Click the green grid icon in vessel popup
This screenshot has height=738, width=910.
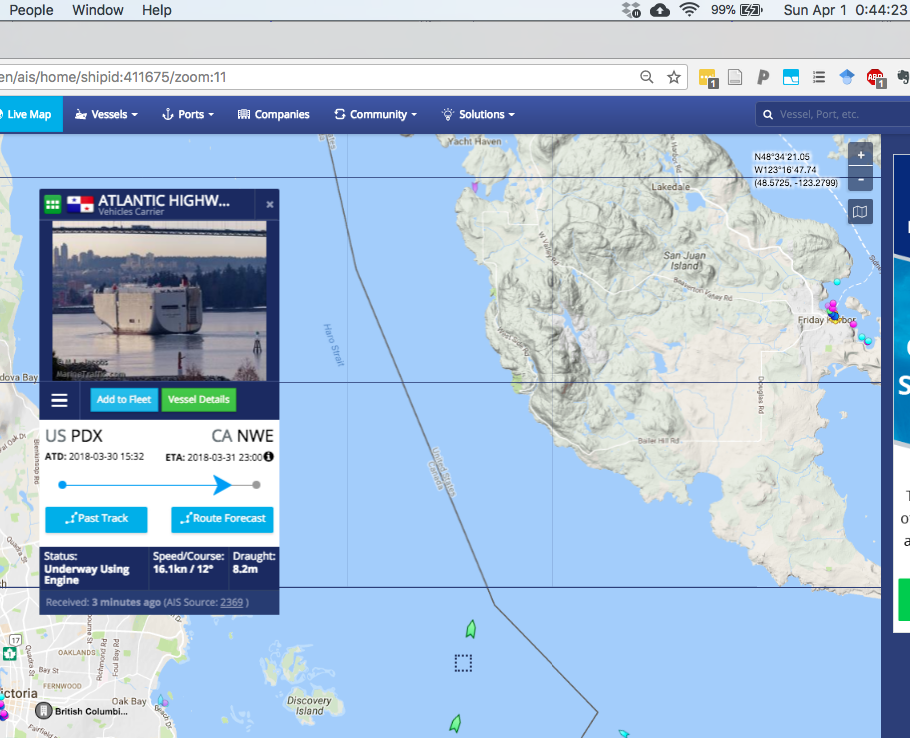click(52, 204)
